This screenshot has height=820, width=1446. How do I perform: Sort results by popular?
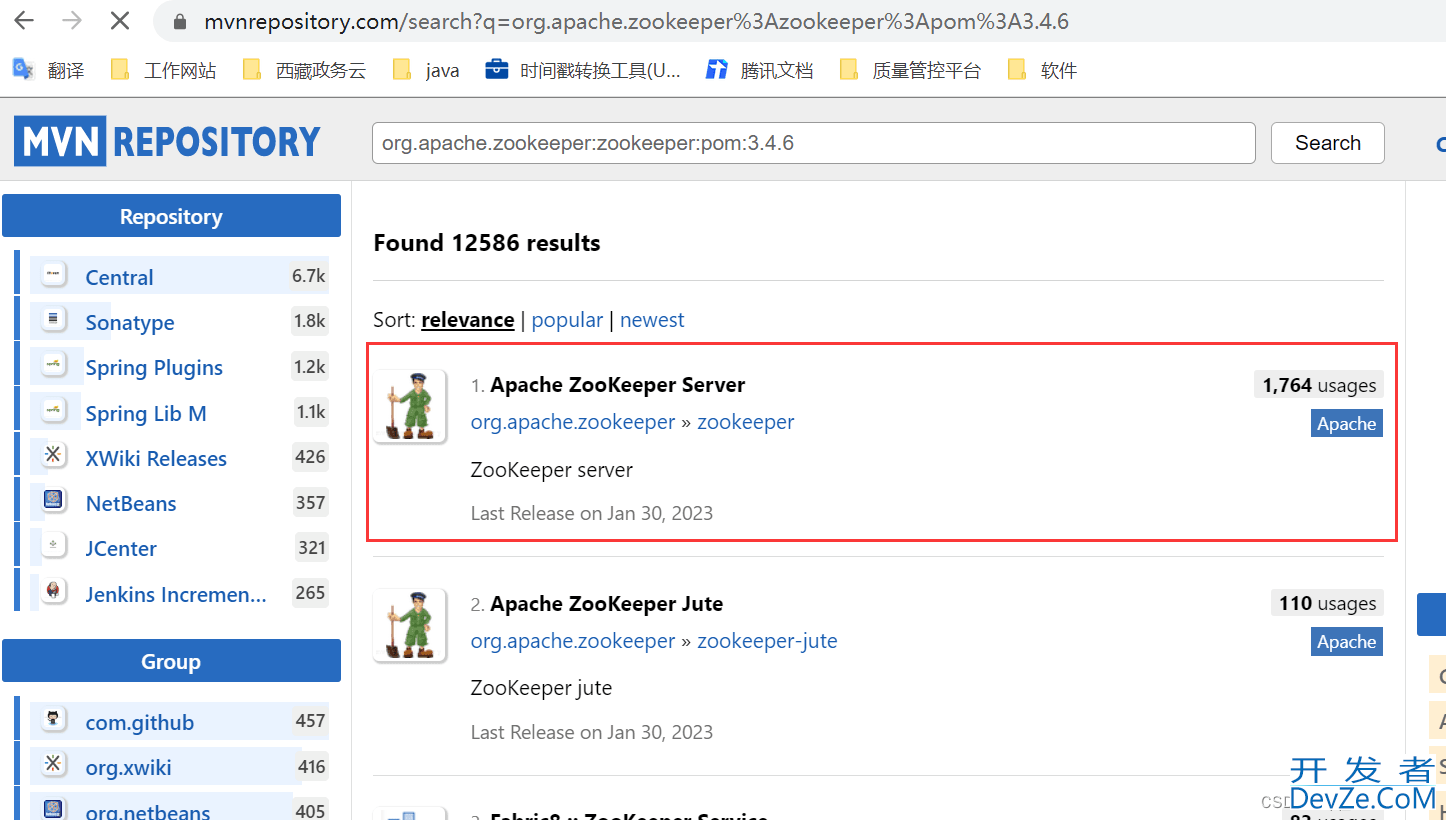click(x=567, y=320)
